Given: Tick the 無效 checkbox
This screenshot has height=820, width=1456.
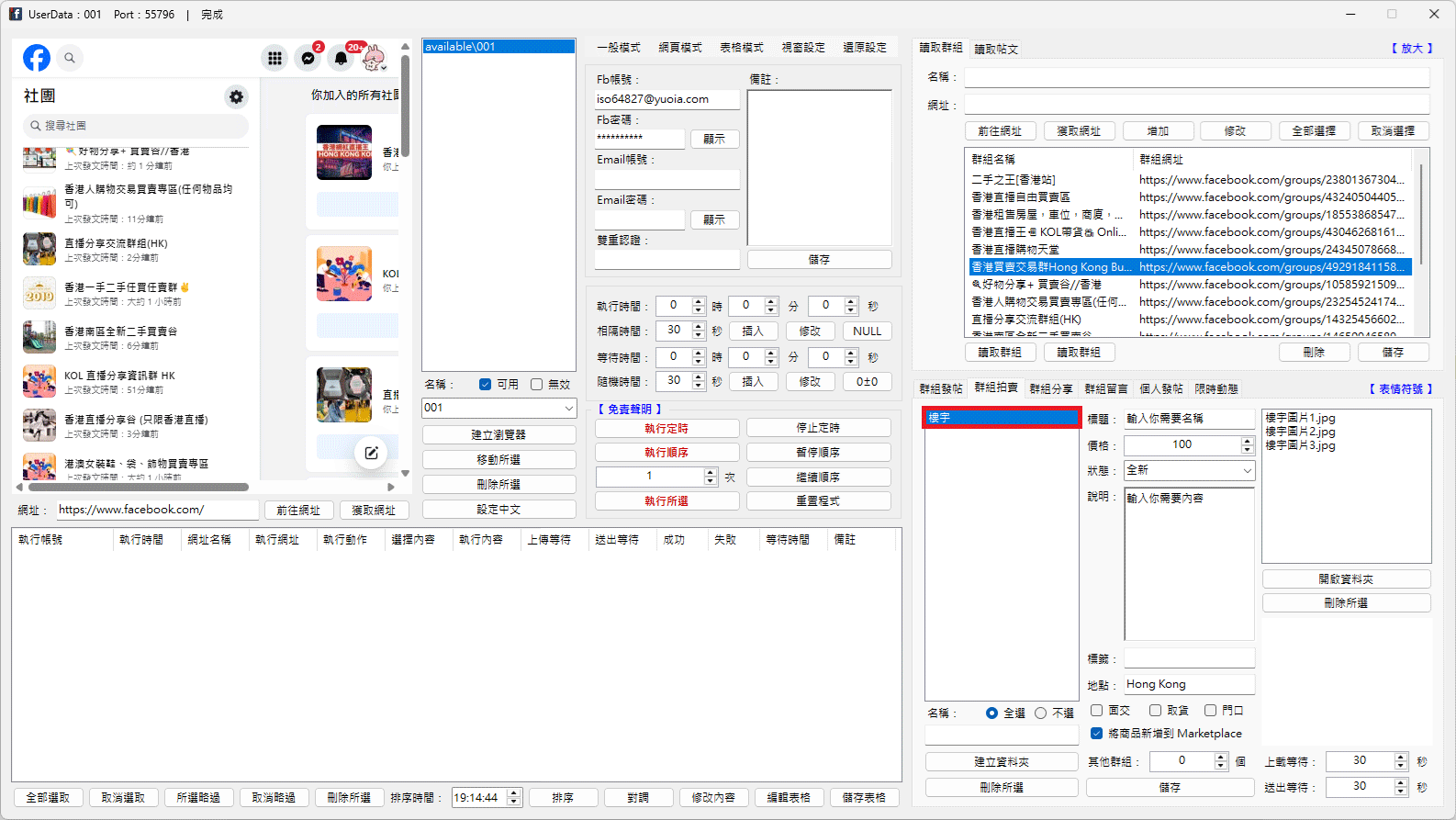Looking at the screenshot, I should (x=536, y=385).
